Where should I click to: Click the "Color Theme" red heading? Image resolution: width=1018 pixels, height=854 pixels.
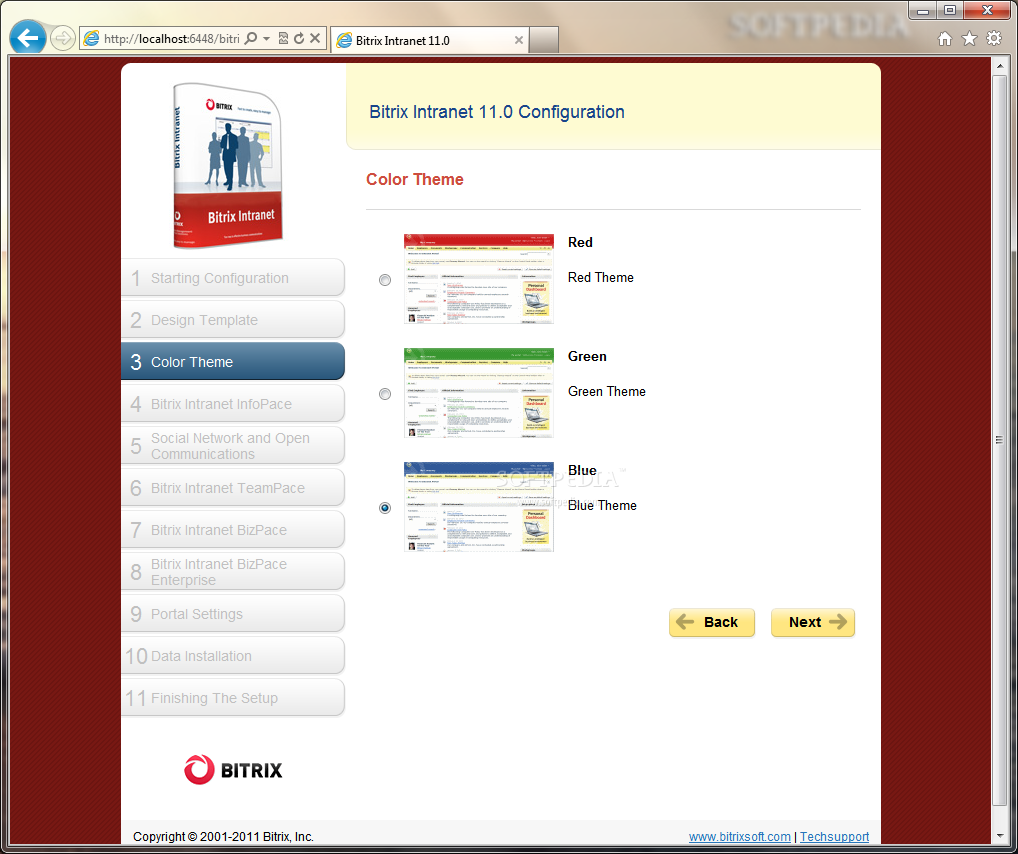pos(415,179)
